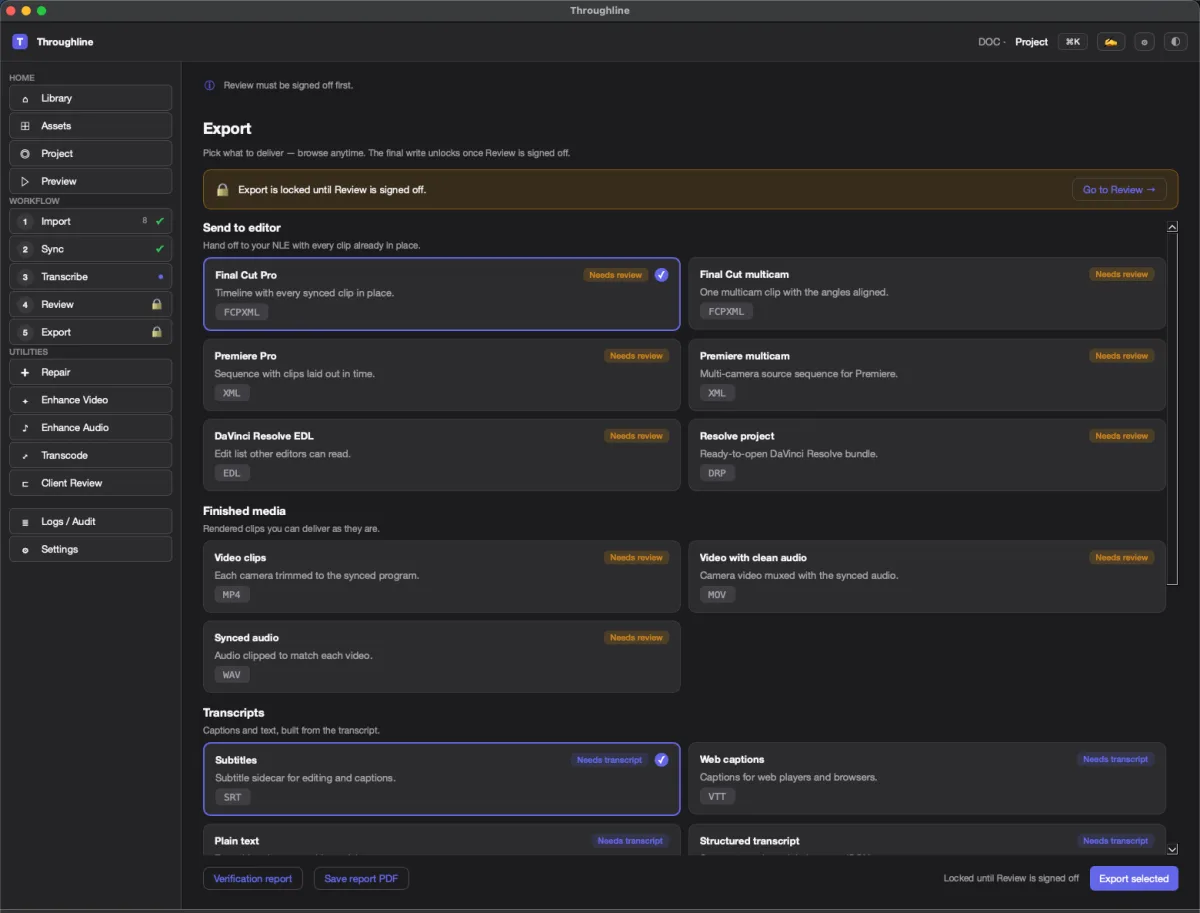Click the Repair plus icon
The height and width of the screenshot is (913, 1200).
[25, 372]
